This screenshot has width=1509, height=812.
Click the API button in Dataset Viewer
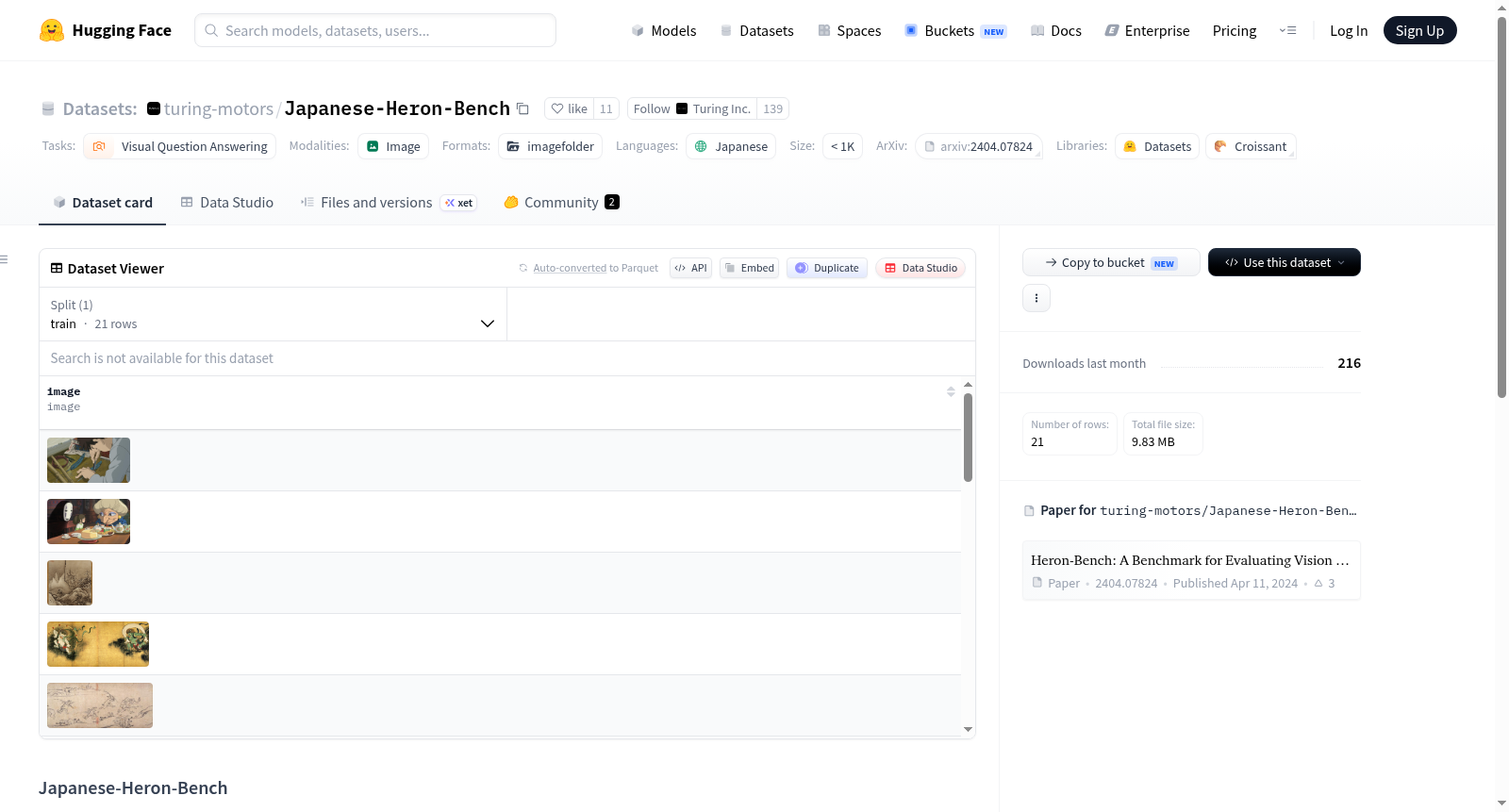[x=690, y=268]
